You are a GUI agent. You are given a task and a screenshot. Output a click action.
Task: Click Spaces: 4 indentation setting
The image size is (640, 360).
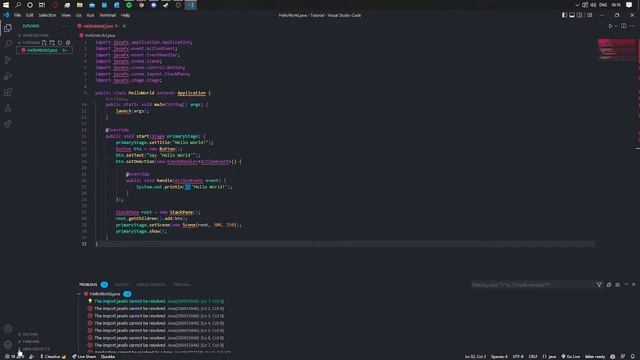pyautogui.click(x=499, y=357)
